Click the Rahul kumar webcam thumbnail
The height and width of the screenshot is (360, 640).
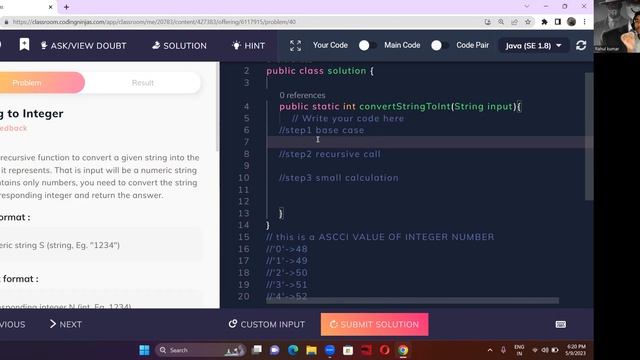(617, 26)
